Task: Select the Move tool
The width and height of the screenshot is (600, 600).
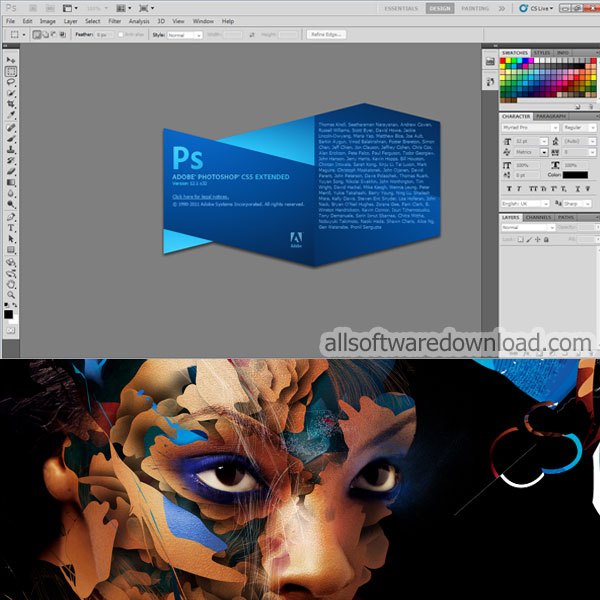Action: 11,60
